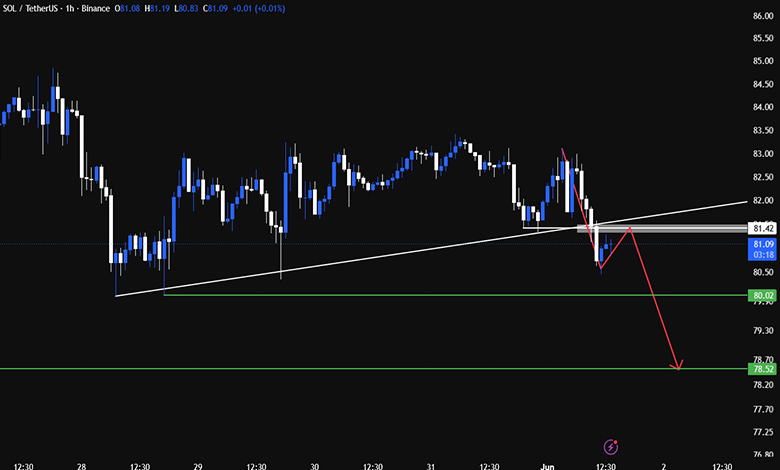
Task: Click the close value C81.09 in header
Action: click(215, 8)
